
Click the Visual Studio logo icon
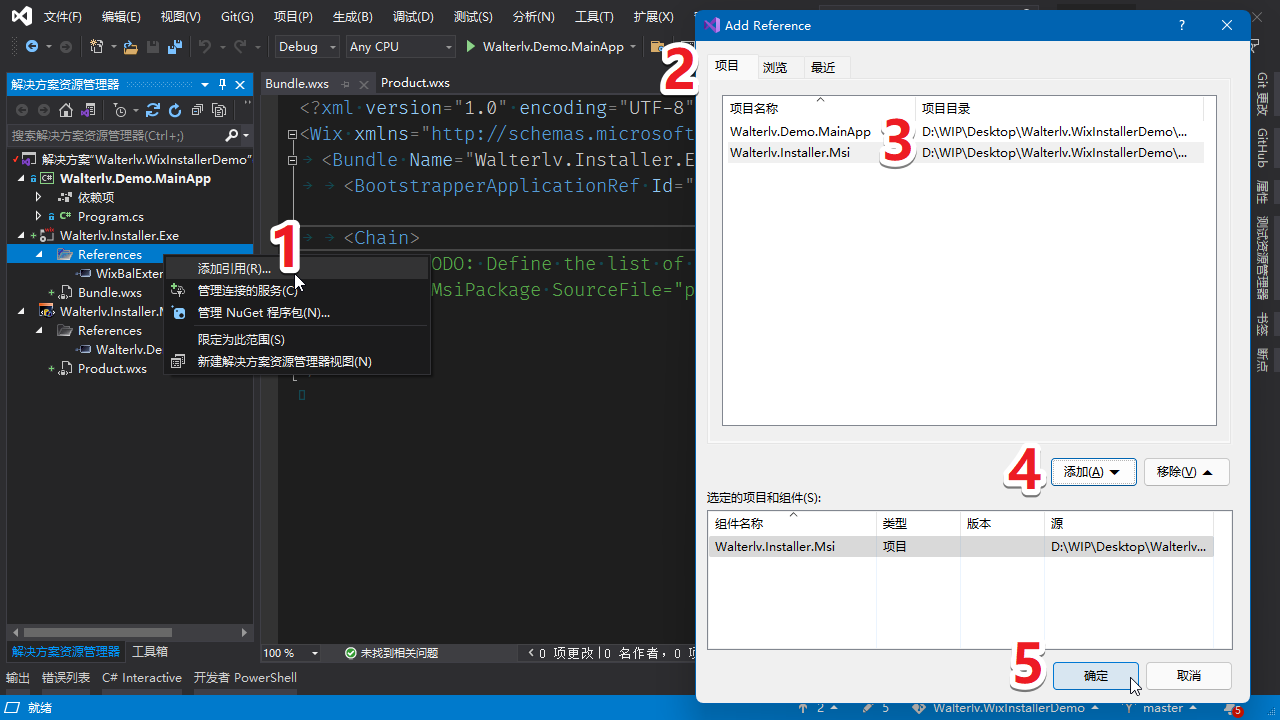pos(21,16)
